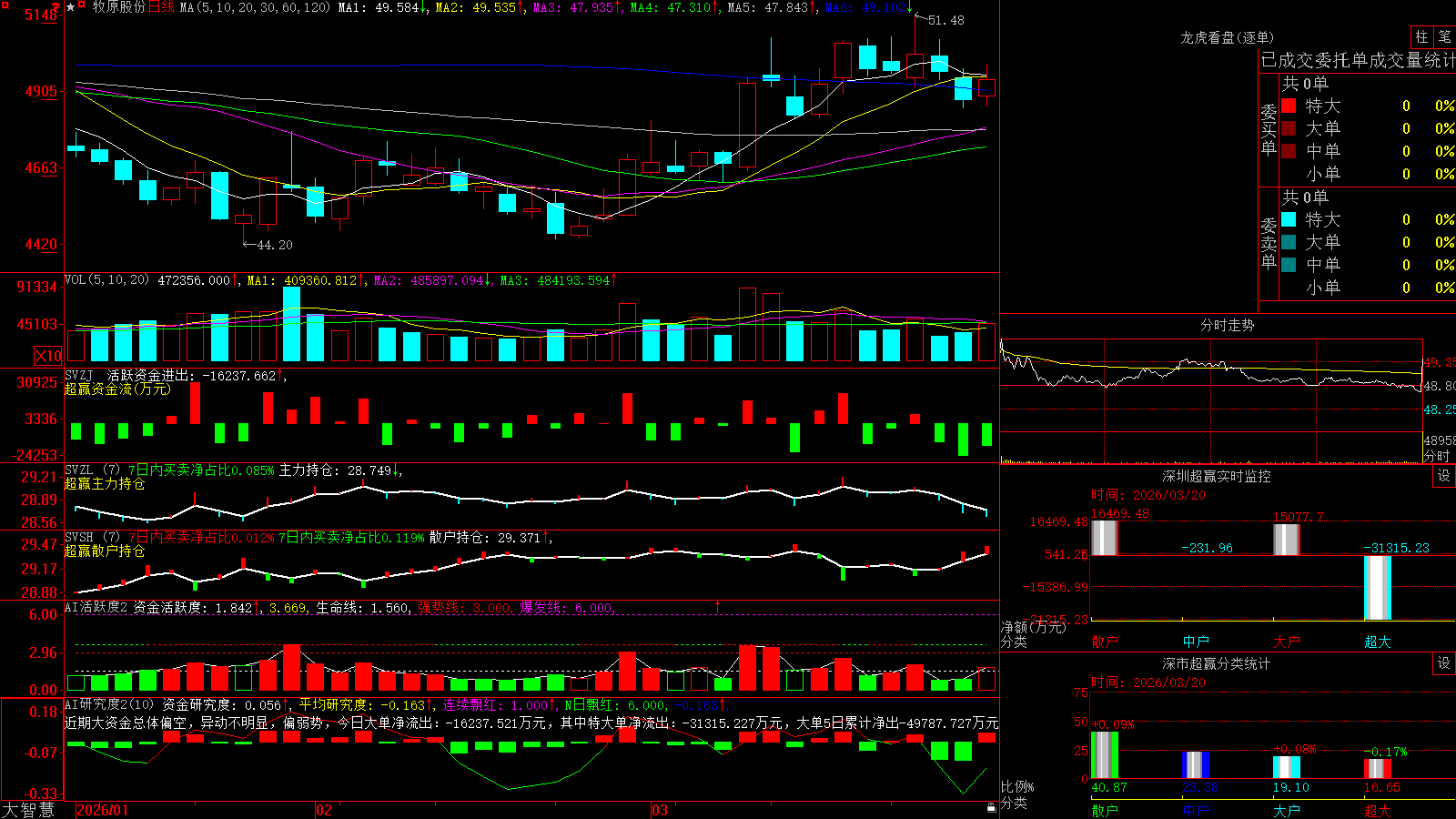1456x819 pixels.
Task: Click 大户 category in 深圳超赢实时监控 chart
Action: click(1287, 642)
